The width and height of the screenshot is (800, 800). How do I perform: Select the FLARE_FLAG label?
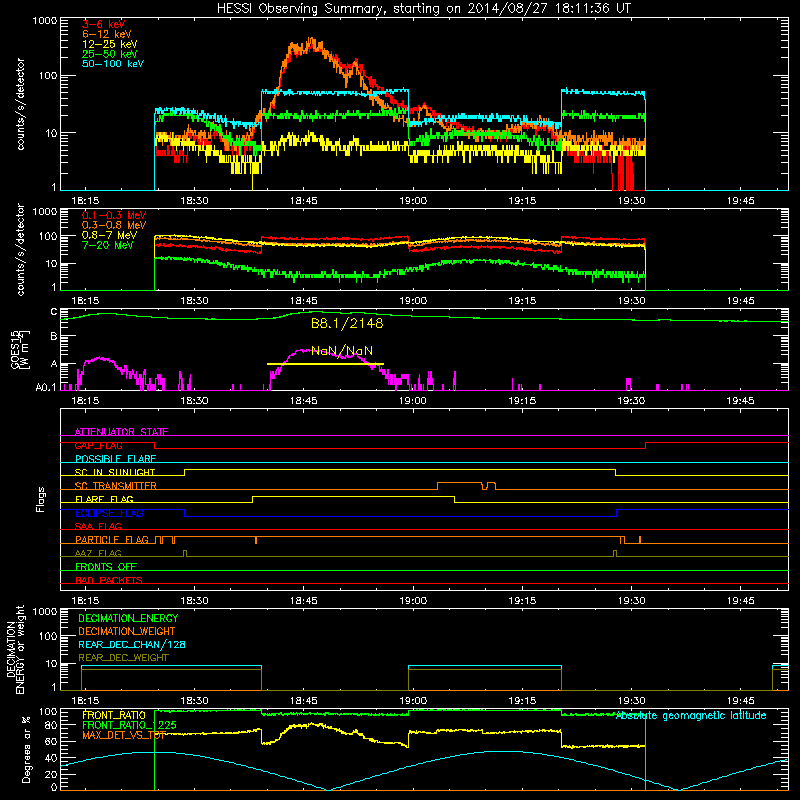pos(104,499)
